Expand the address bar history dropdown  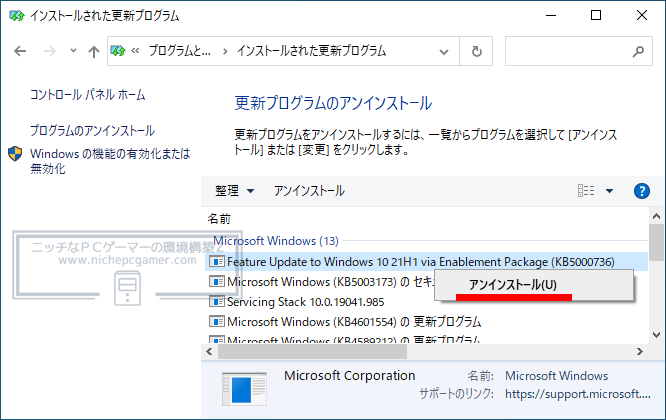[444, 52]
